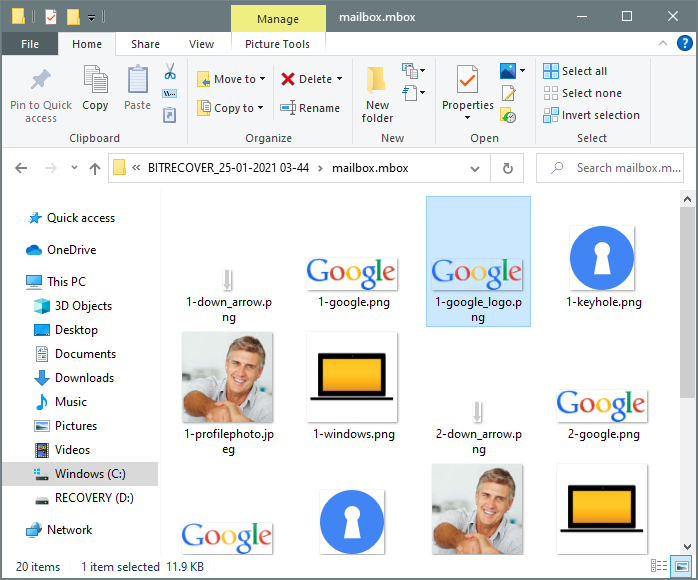Click the Manage contextual tab
This screenshot has height=580, width=698.
[278, 19]
